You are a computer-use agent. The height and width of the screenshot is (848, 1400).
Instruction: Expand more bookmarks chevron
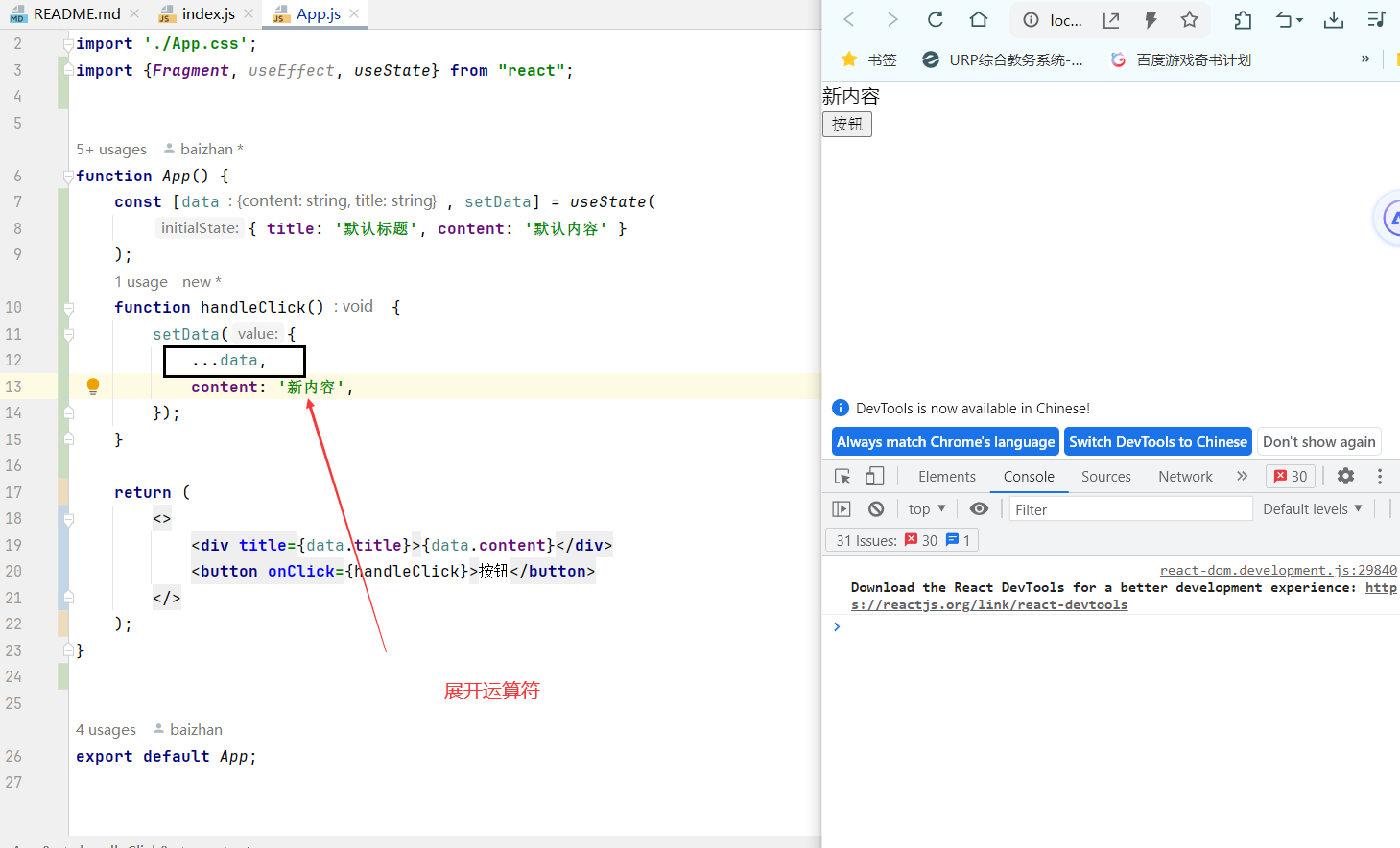[x=1365, y=59]
